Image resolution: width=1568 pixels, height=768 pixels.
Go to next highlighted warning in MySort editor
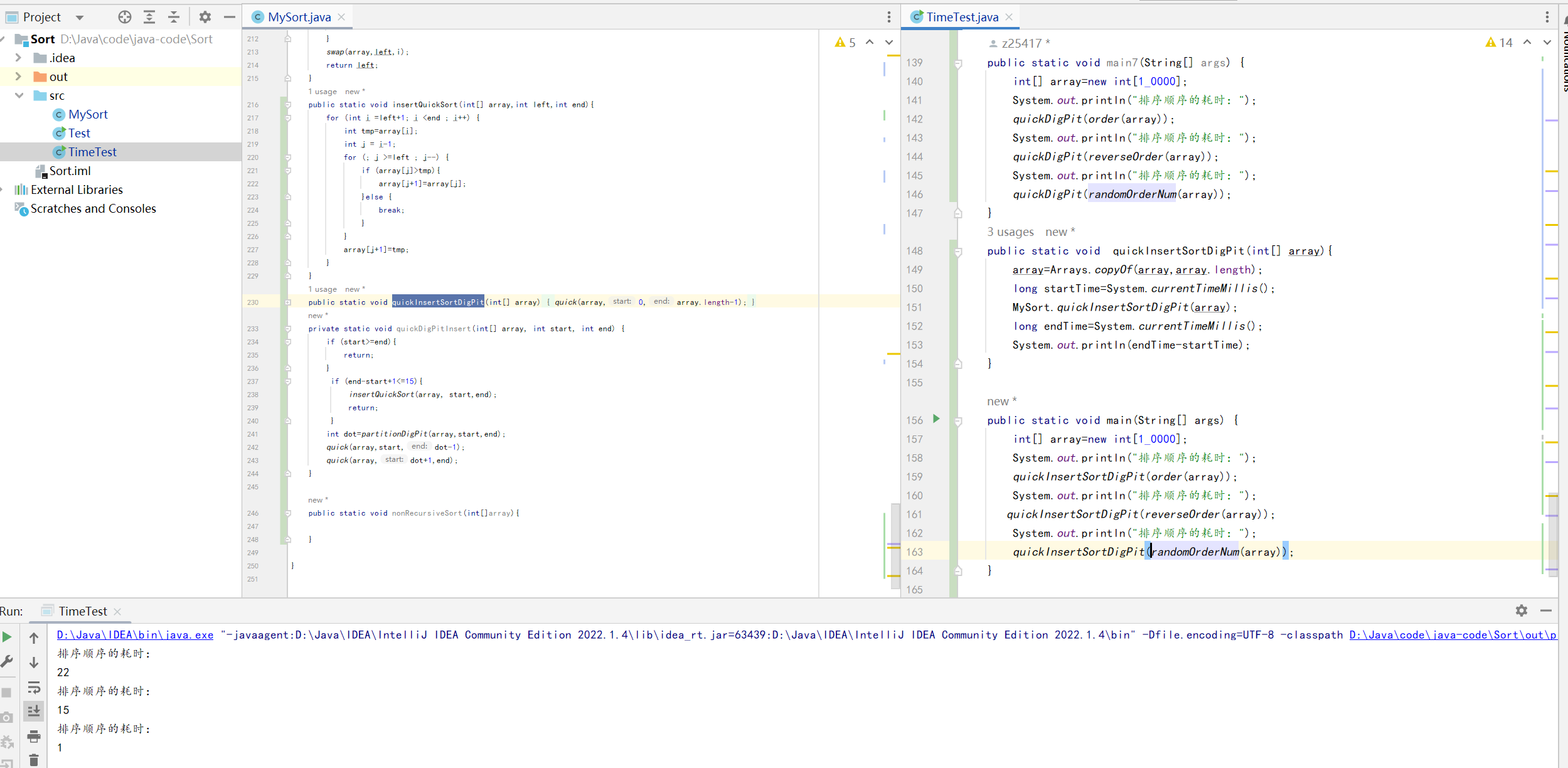[889, 43]
